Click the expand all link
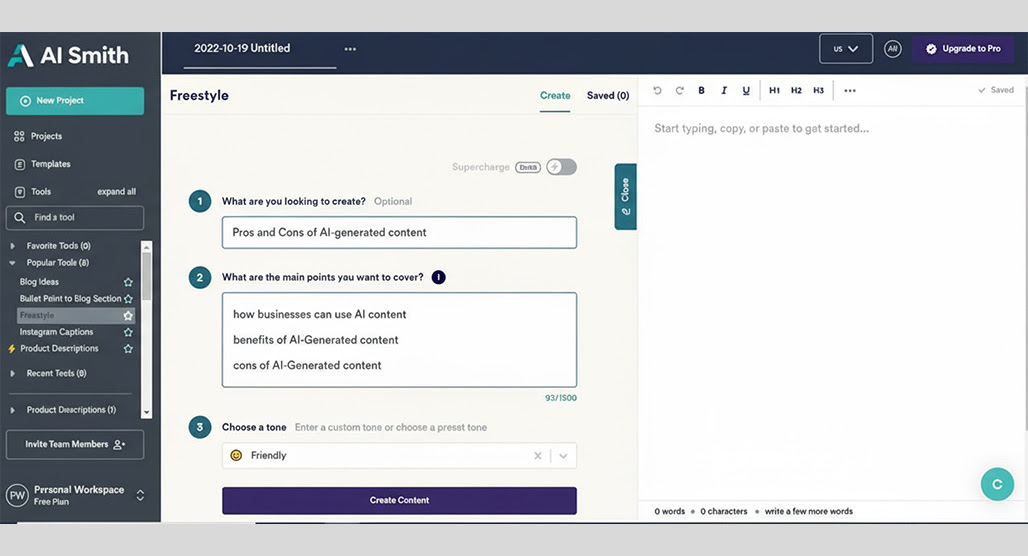This screenshot has height=556, width=1028. coord(117,191)
